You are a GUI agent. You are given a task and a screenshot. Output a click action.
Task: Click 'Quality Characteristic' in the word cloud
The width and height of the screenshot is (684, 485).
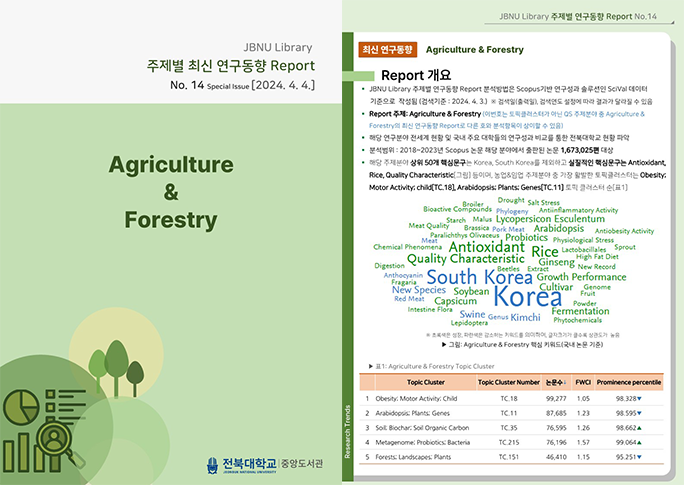click(465, 259)
